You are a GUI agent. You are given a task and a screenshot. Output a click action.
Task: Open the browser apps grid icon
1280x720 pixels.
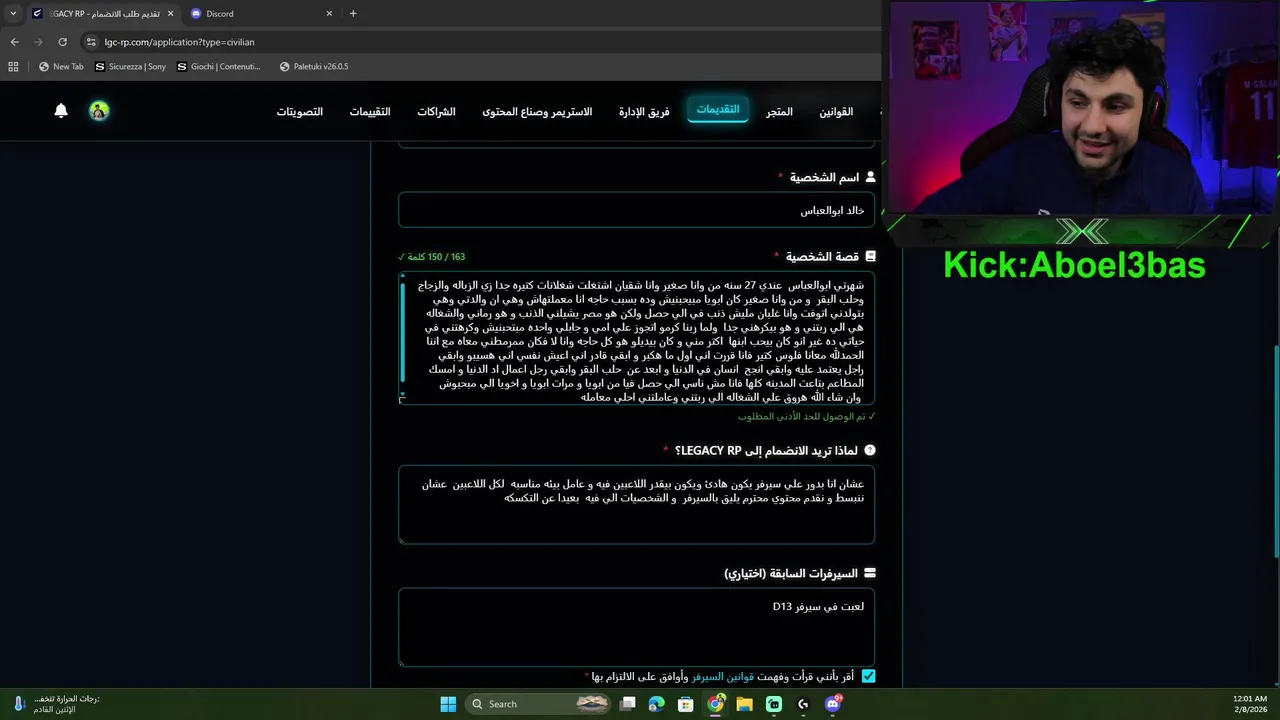coord(13,67)
